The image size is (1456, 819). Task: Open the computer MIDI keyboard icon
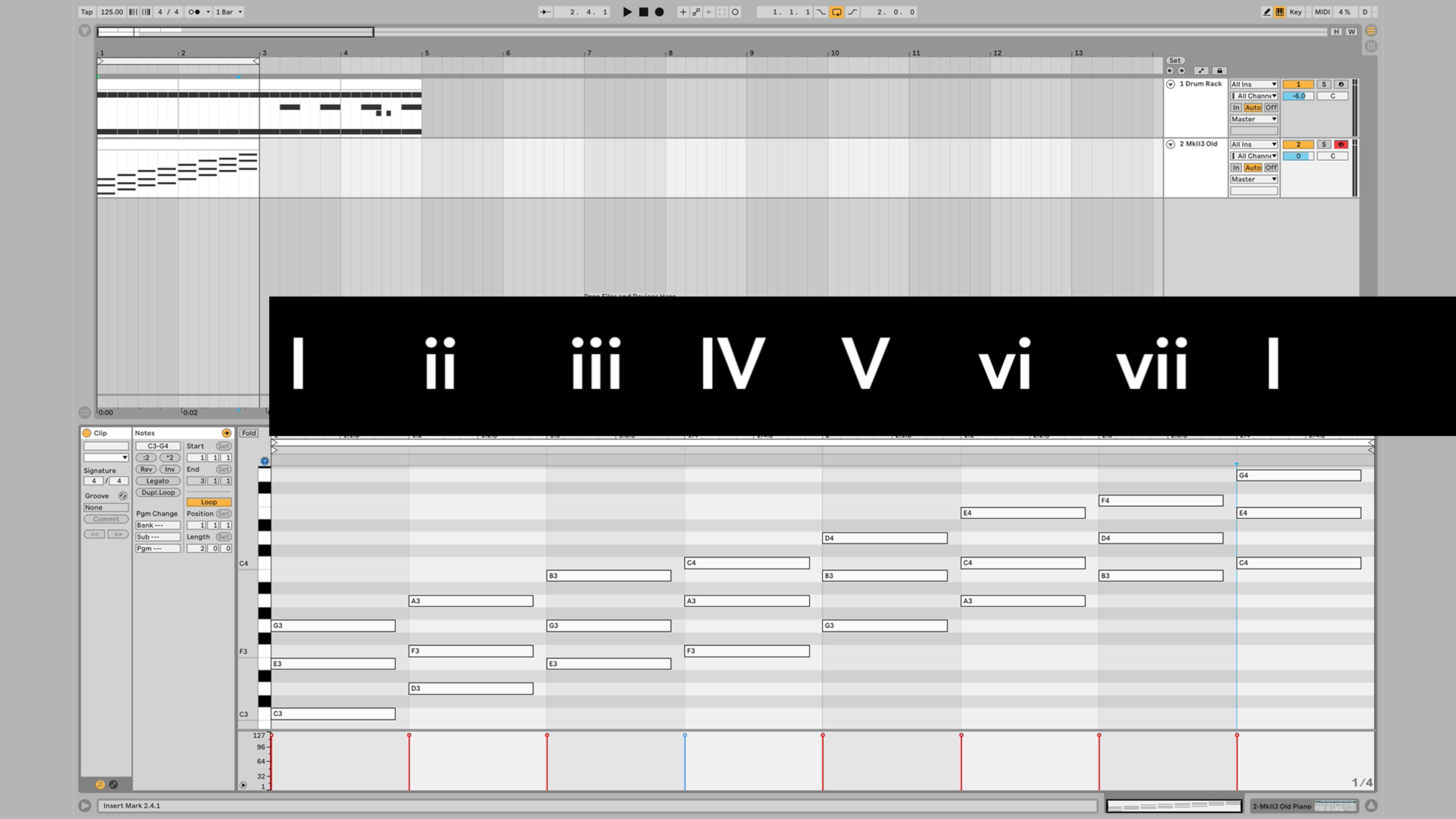pos(1279,11)
